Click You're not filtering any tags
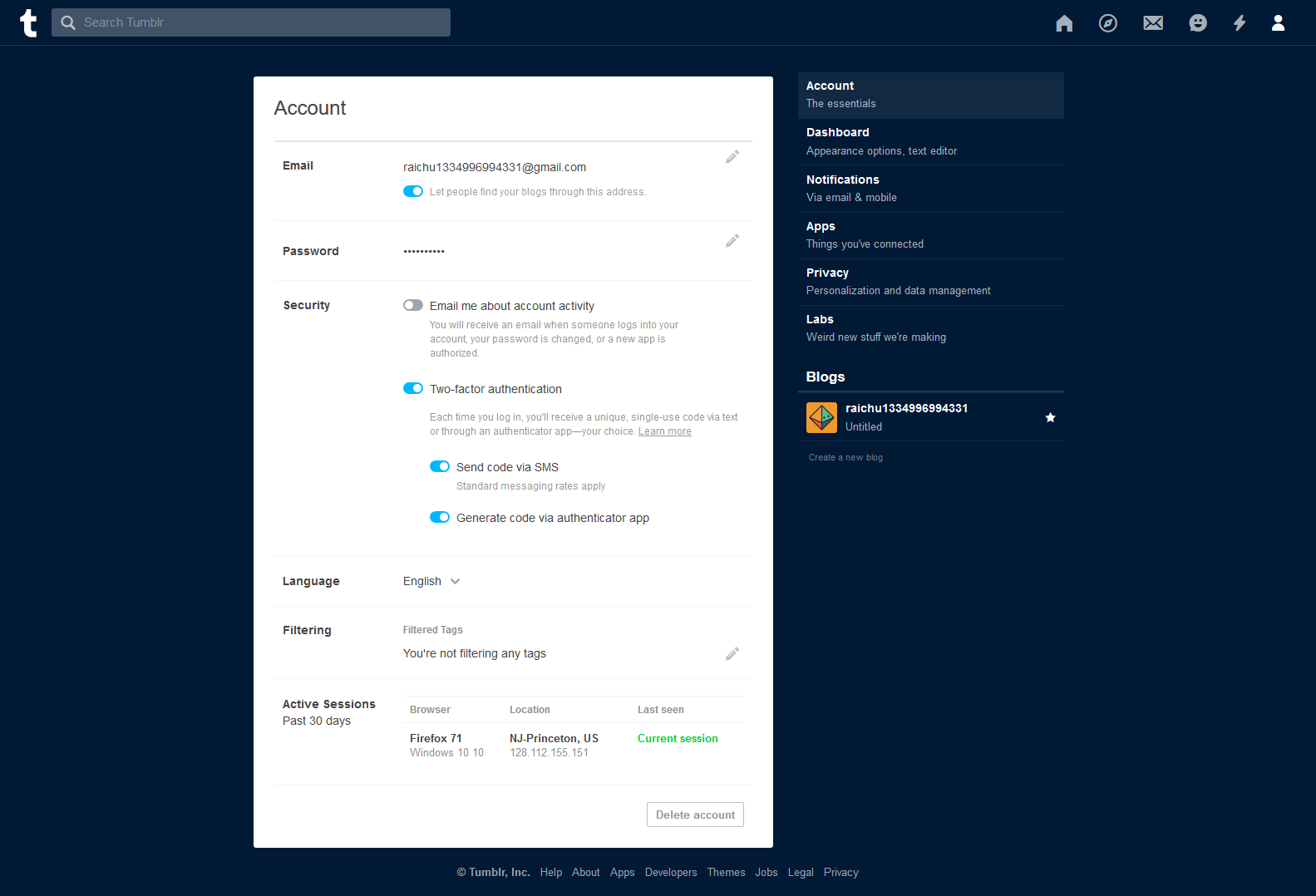 click(475, 653)
